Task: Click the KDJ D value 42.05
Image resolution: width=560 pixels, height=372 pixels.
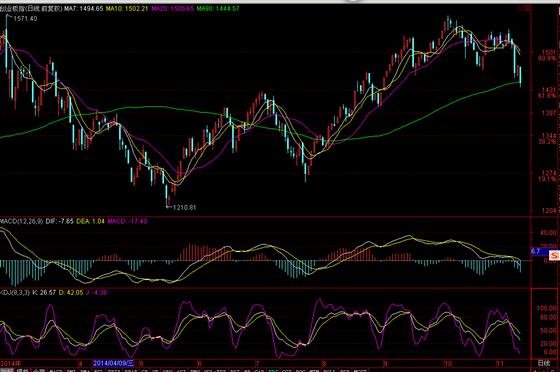Action: click(x=71, y=292)
